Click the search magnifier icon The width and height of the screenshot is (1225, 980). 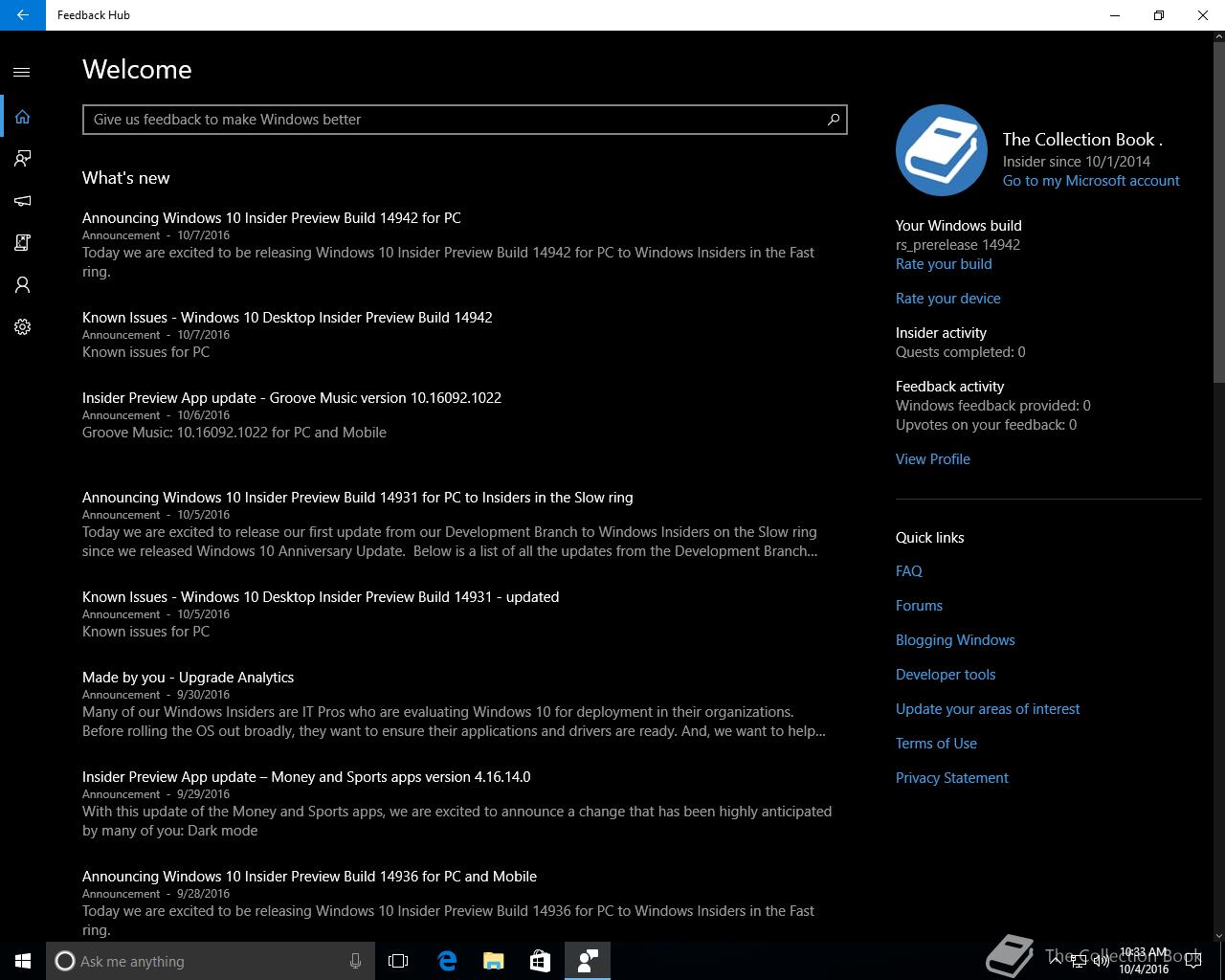[833, 120]
